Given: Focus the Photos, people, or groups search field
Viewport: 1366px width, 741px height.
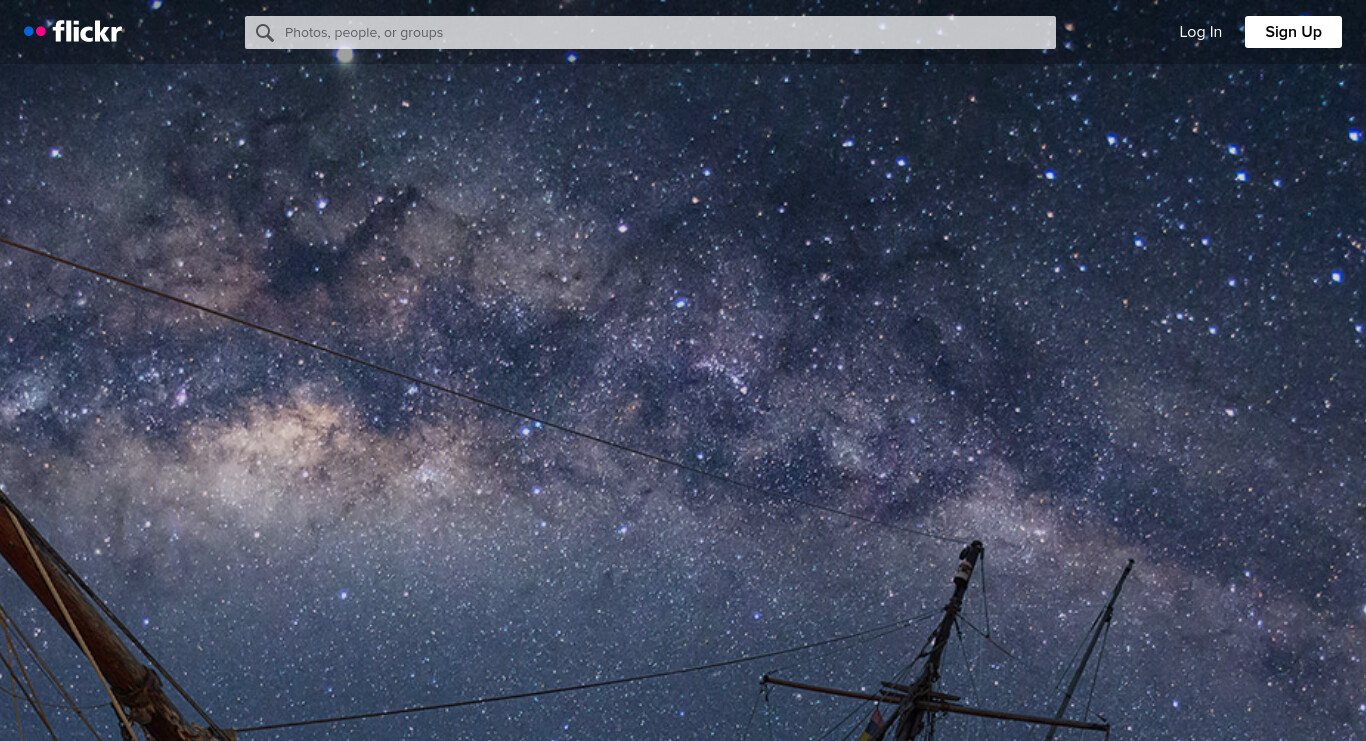Looking at the screenshot, I should 650,32.
